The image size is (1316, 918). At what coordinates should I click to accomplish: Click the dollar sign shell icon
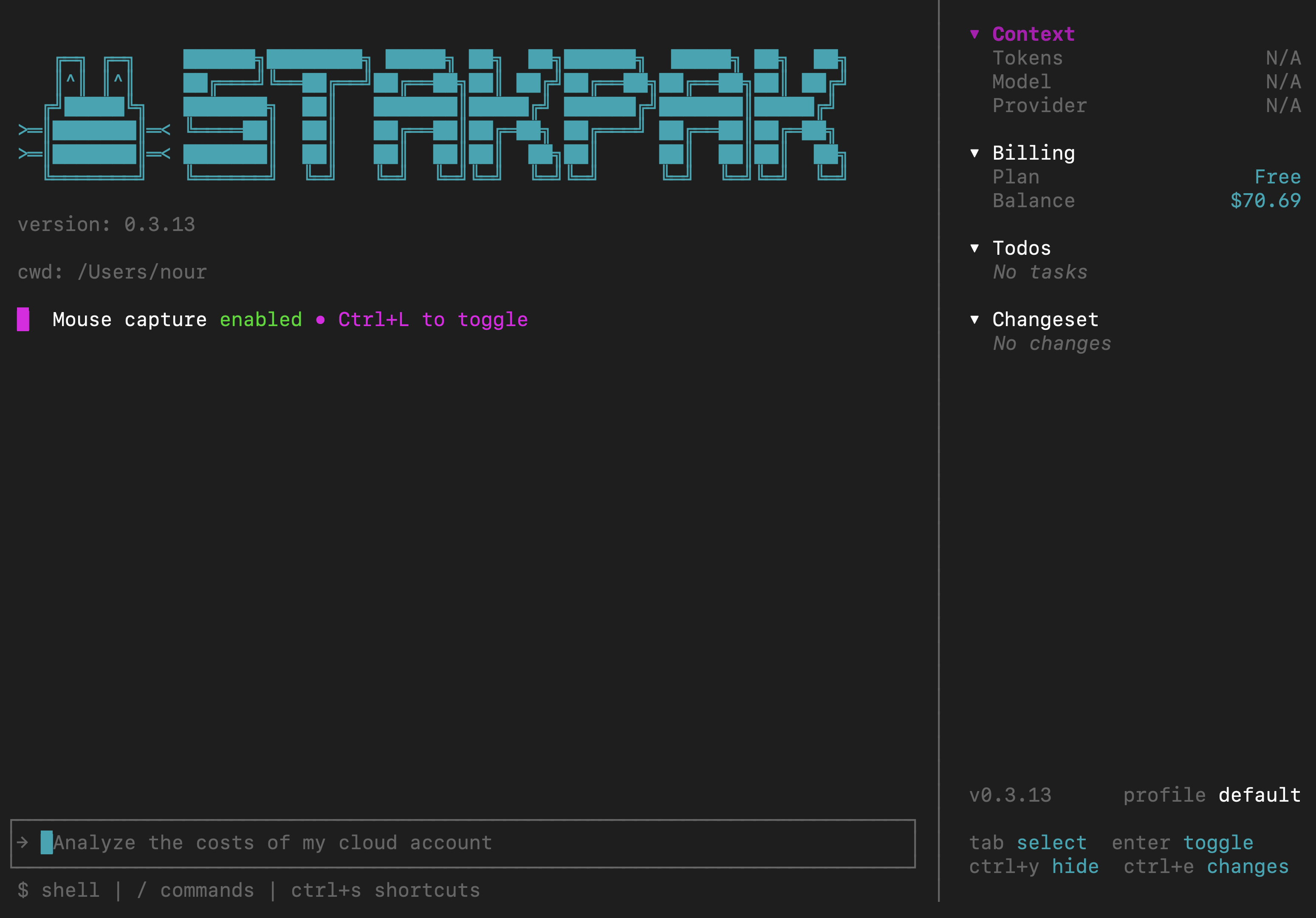[x=23, y=890]
